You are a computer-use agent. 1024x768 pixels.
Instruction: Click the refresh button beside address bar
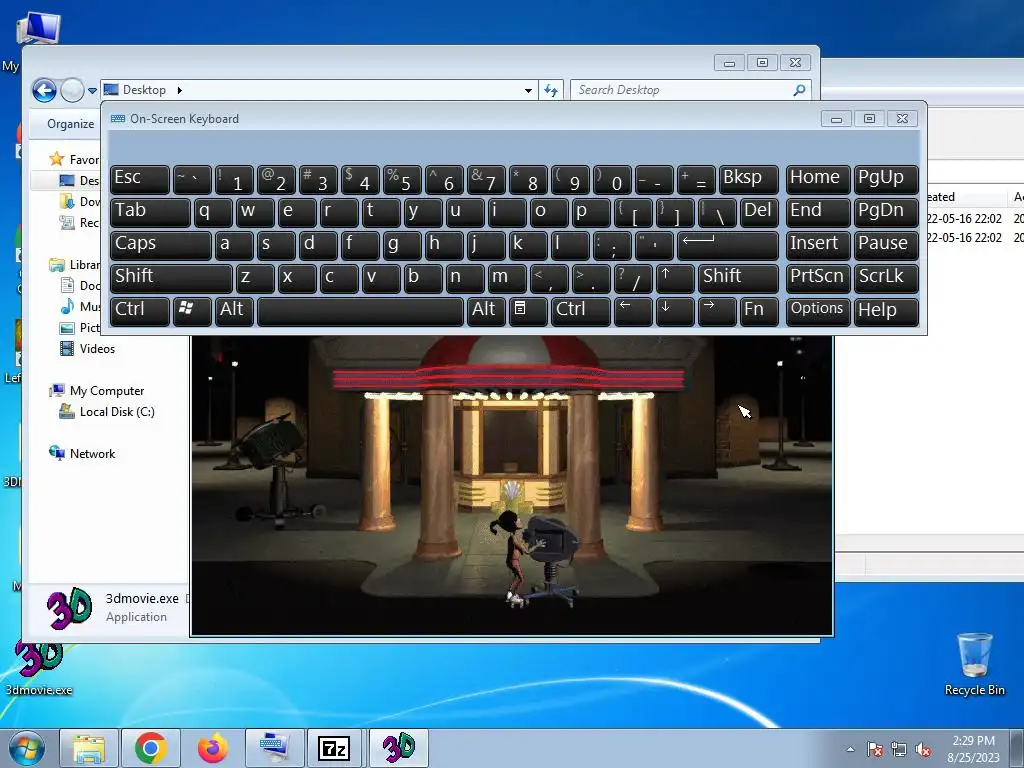click(551, 90)
